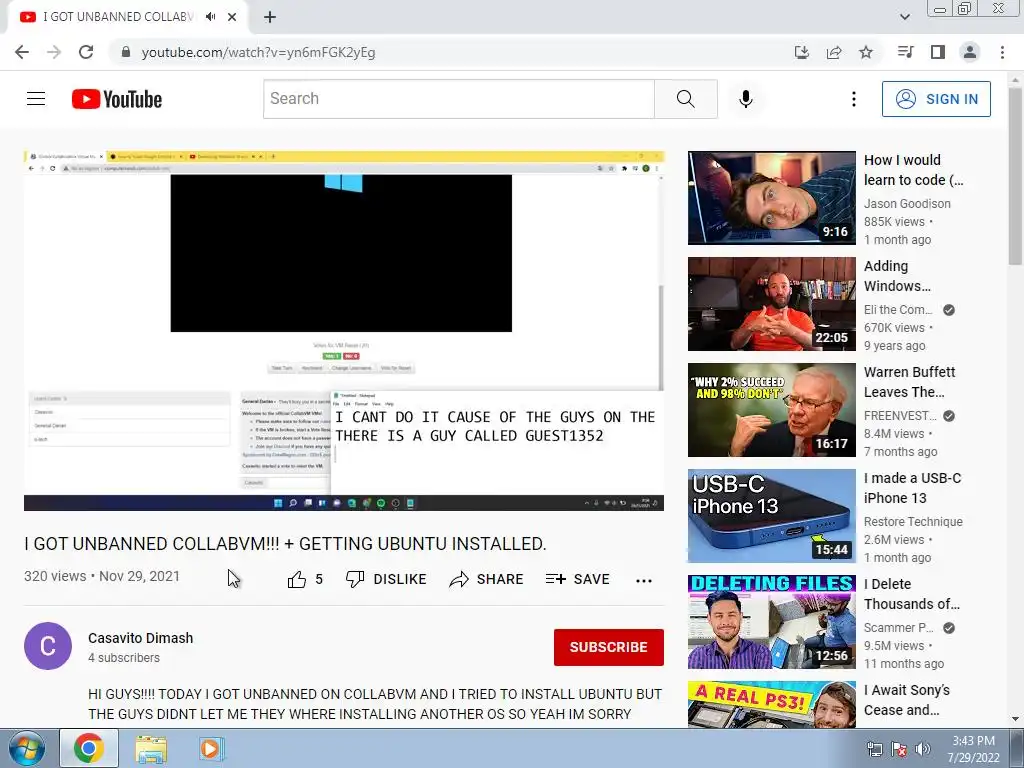Toggle Chrome side panel
Image resolution: width=1024 pixels, height=768 pixels.
coord(938,52)
